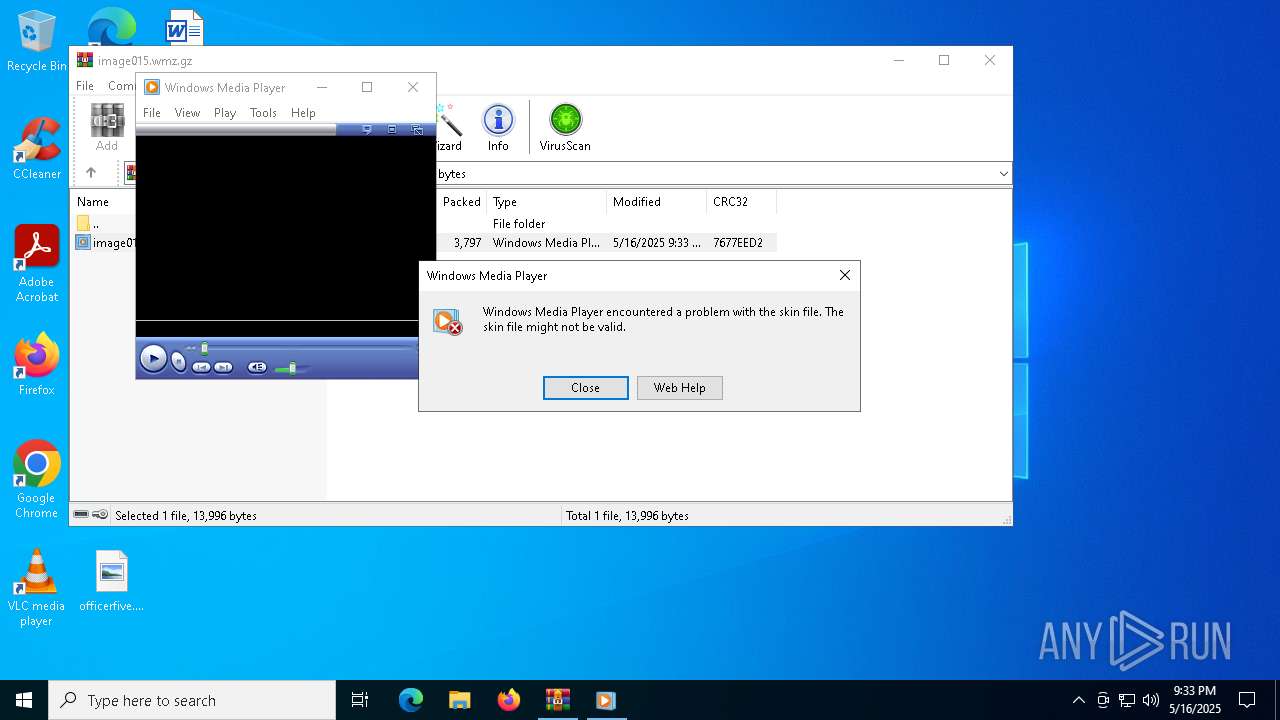Viewport: 1280px width, 720px height.
Task: Click the Previous track button in Media Player
Action: click(201, 367)
